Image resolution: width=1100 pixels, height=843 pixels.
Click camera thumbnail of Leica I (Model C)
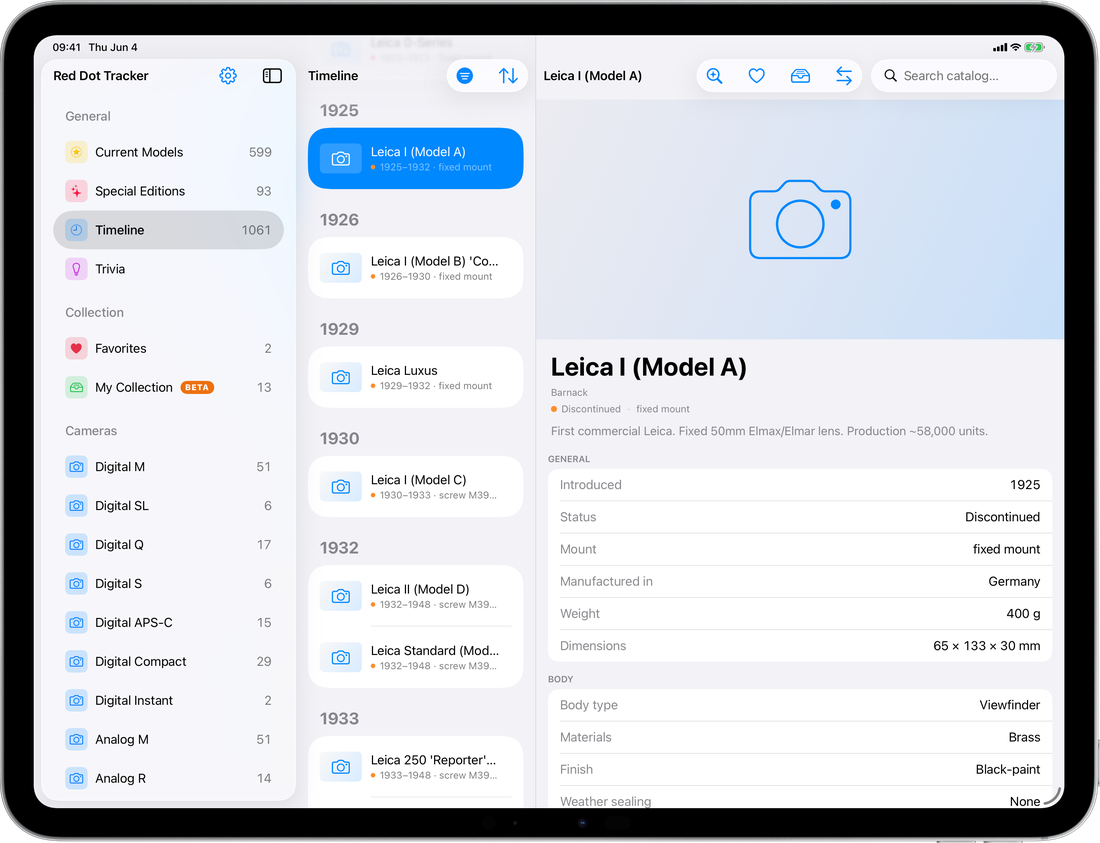point(341,487)
